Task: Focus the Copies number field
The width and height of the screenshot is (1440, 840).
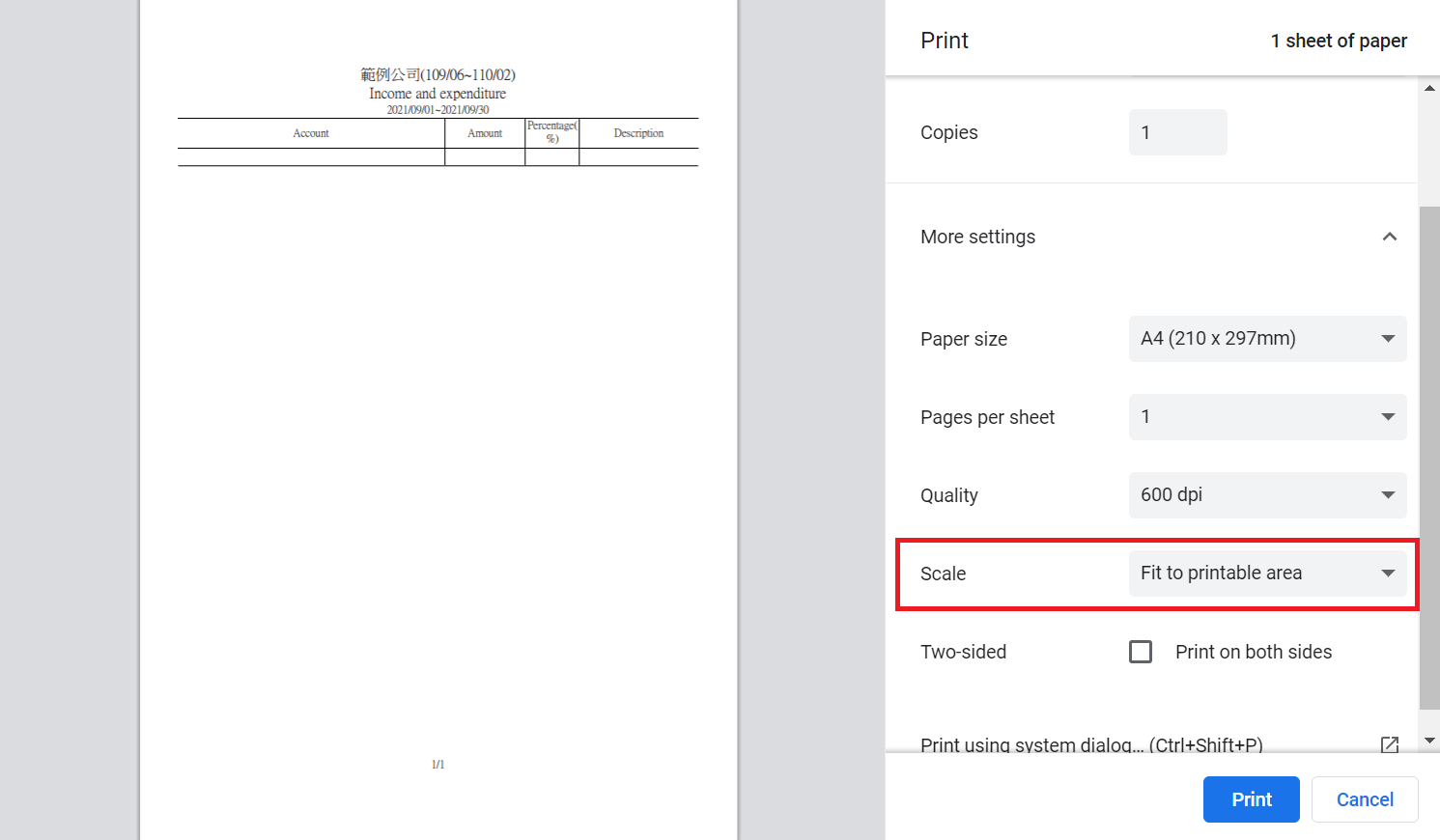Action: (x=1177, y=132)
